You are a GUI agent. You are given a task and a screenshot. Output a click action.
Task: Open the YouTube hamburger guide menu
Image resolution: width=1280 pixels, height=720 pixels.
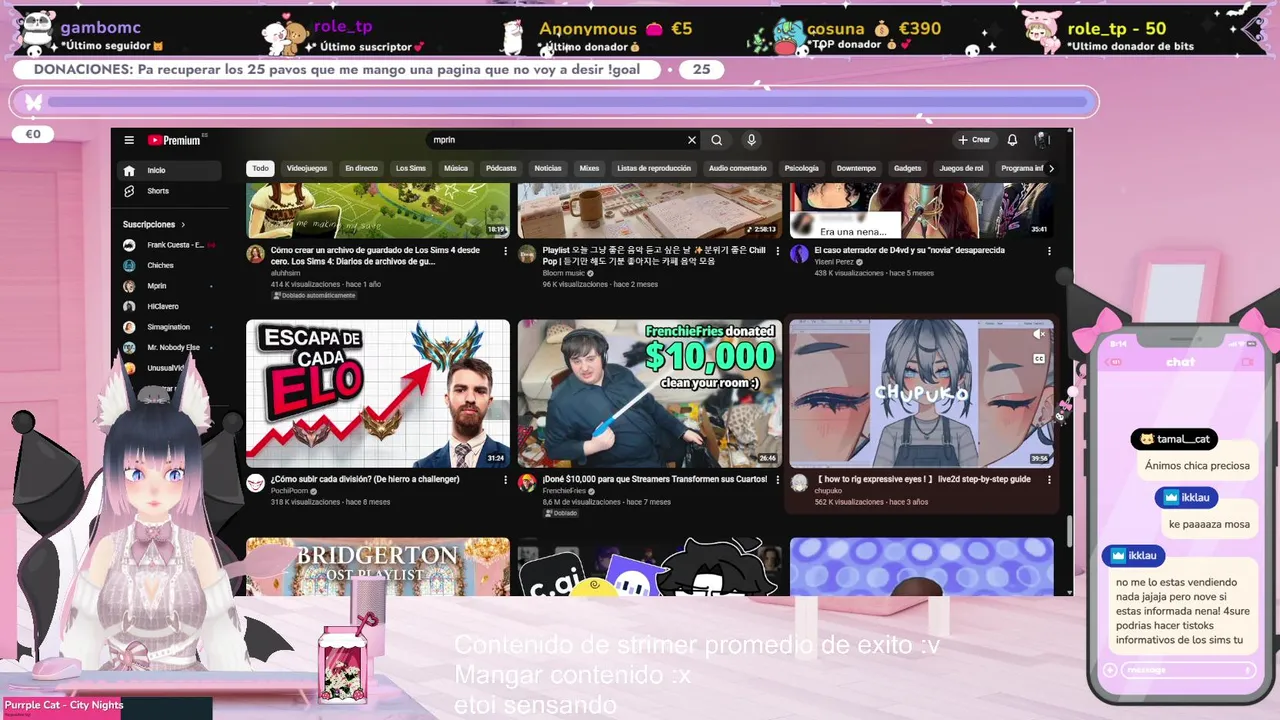pyautogui.click(x=129, y=140)
